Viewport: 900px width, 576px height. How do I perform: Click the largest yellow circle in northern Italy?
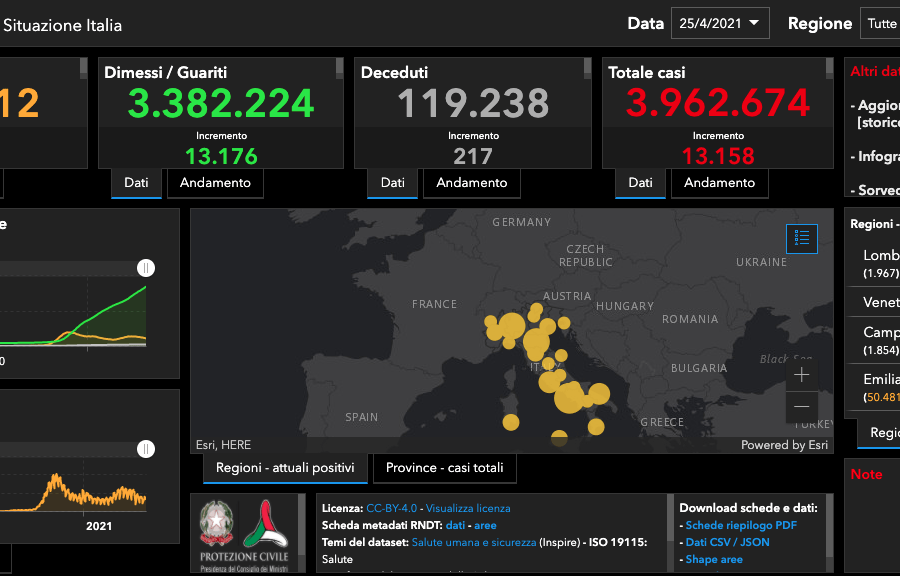(x=511, y=326)
